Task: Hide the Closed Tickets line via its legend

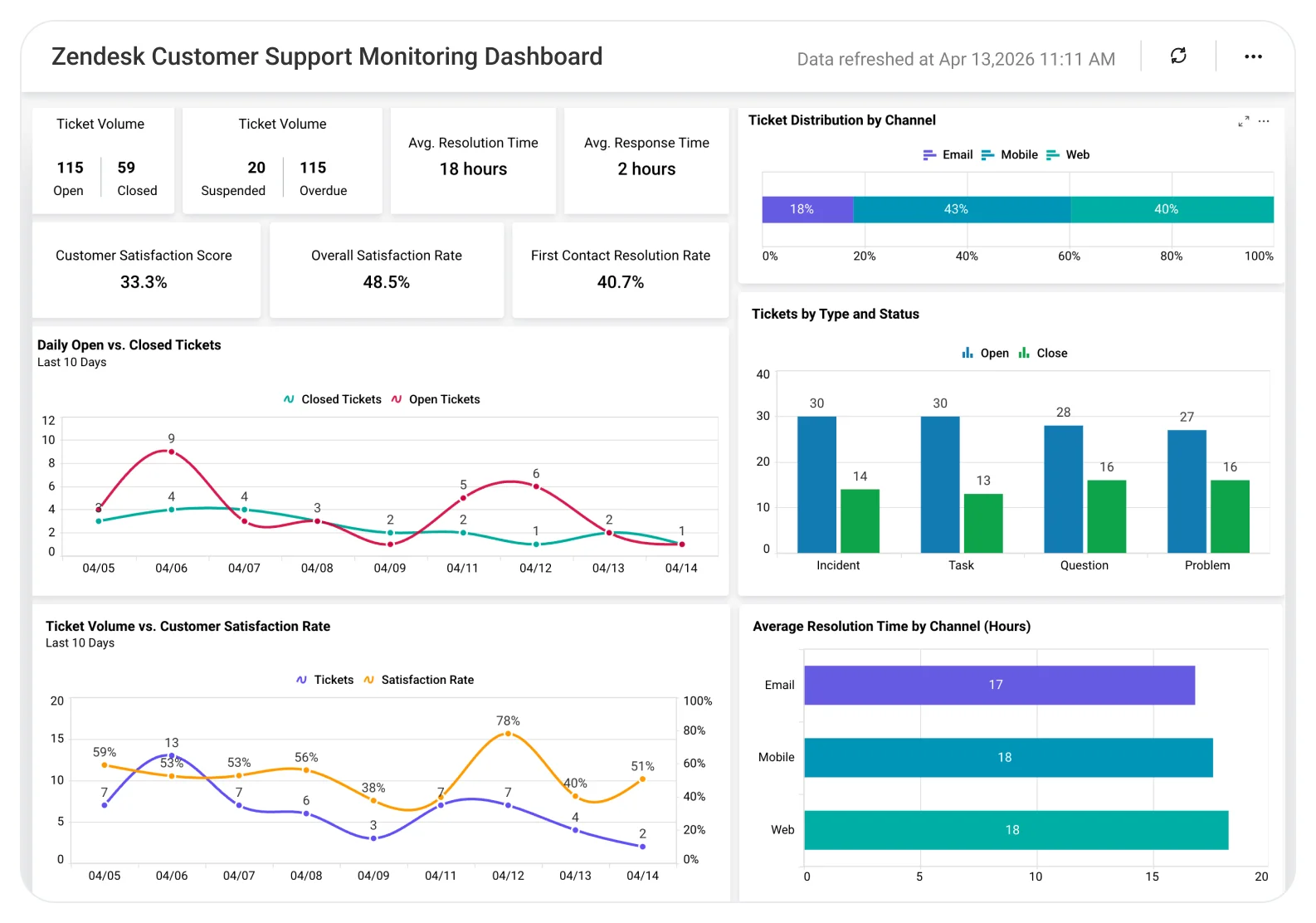Action: (332, 399)
